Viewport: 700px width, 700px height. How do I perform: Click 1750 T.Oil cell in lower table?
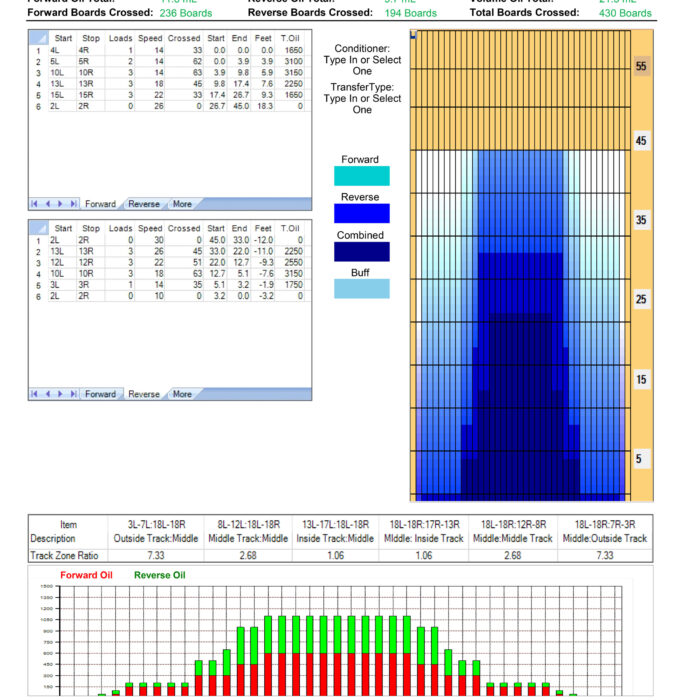click(290, 285)
